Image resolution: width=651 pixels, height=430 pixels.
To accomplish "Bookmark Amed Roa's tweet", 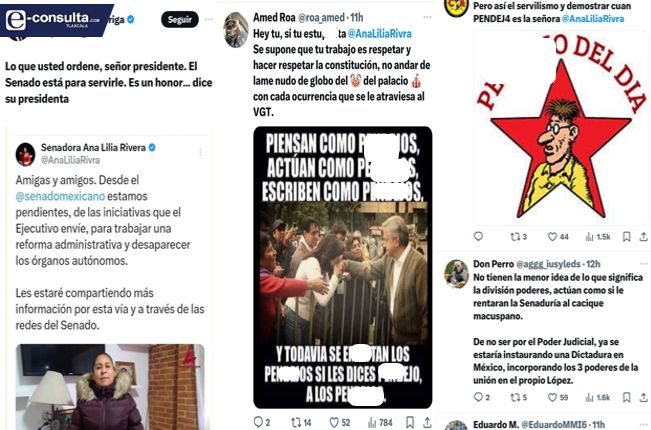I will pos(410,422).
